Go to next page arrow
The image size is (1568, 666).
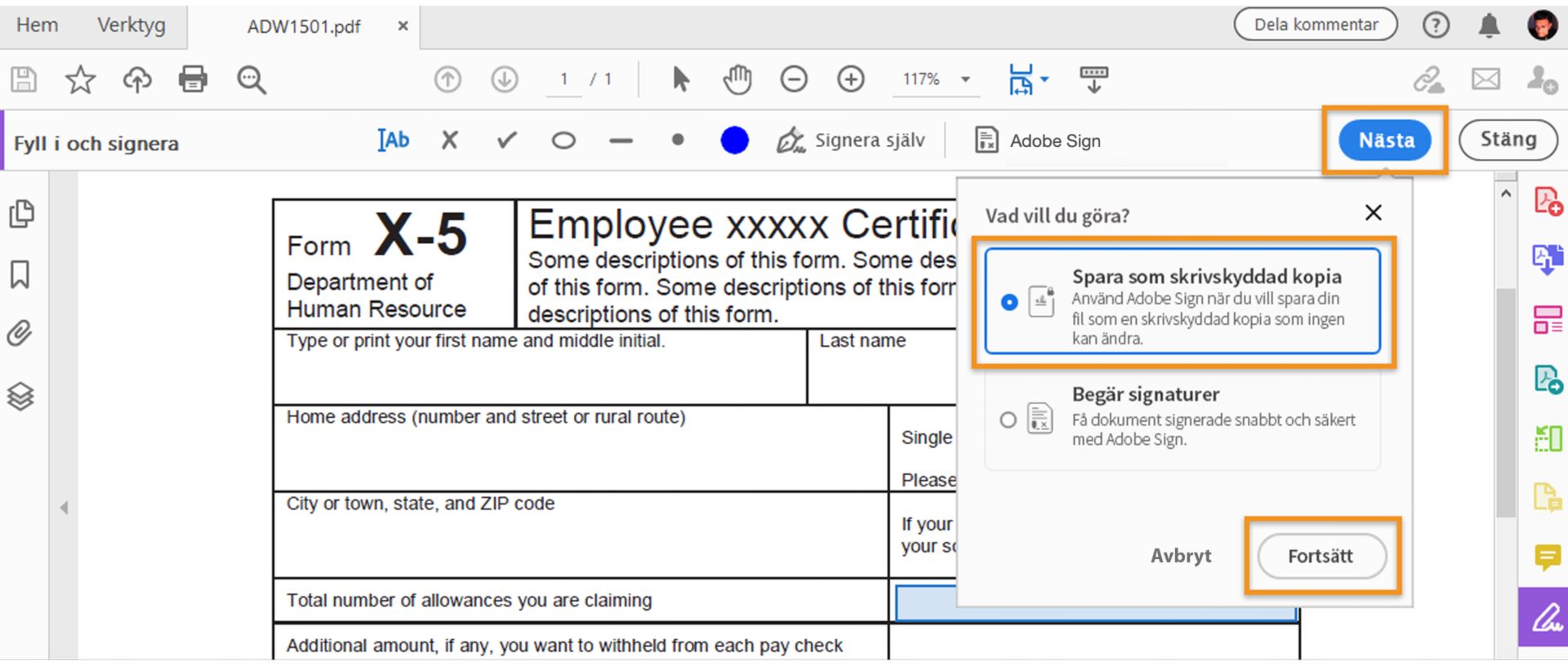coord(505,79)
